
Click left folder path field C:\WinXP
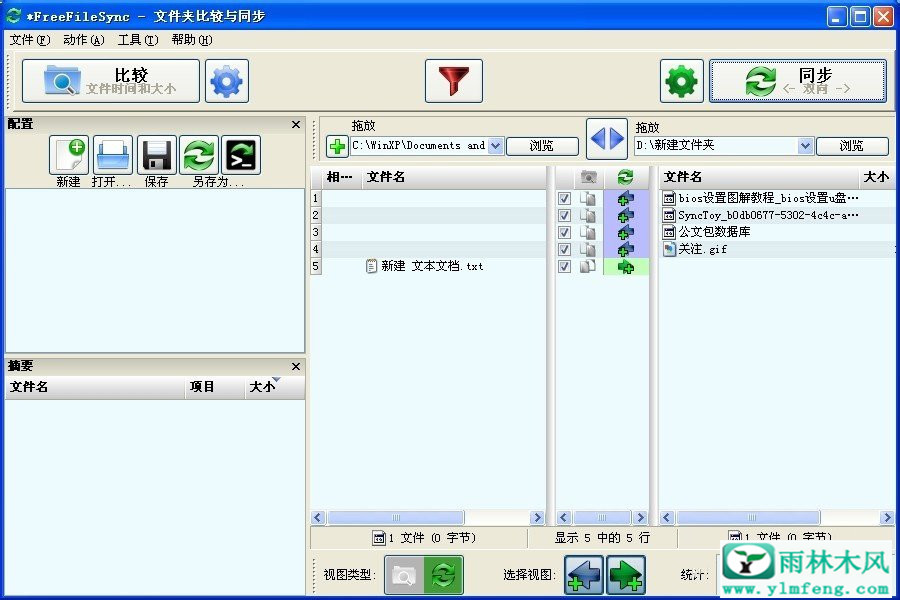tap(419, 146)
